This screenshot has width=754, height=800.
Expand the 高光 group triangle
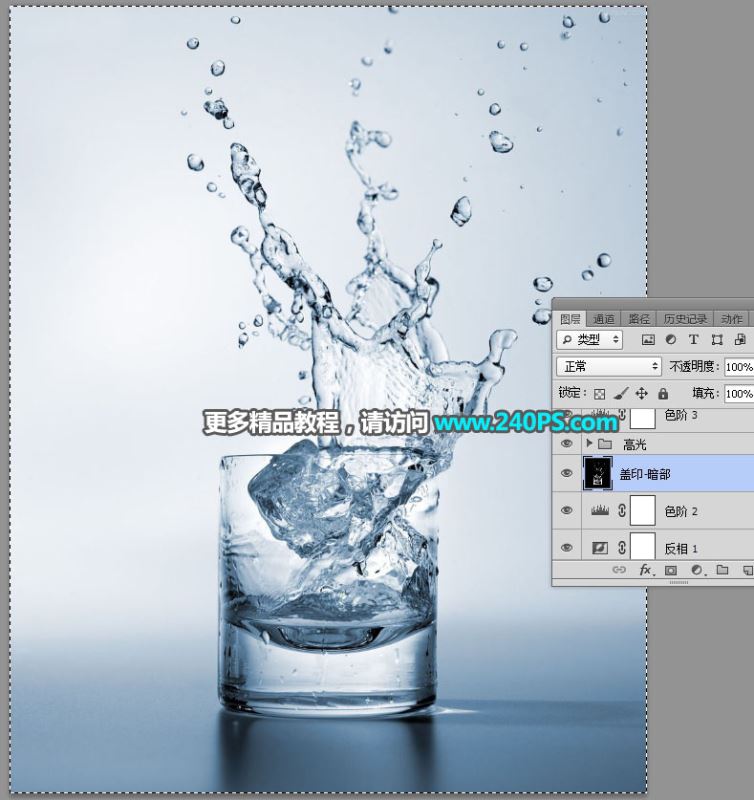coord(589,443)
